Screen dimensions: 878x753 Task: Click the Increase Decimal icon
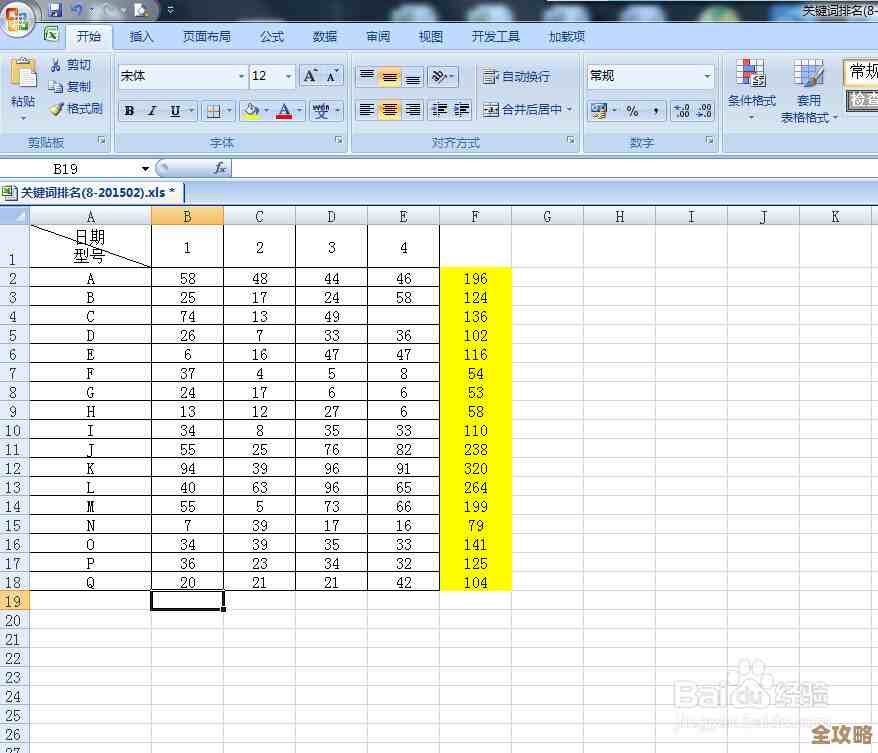point(681,111)
